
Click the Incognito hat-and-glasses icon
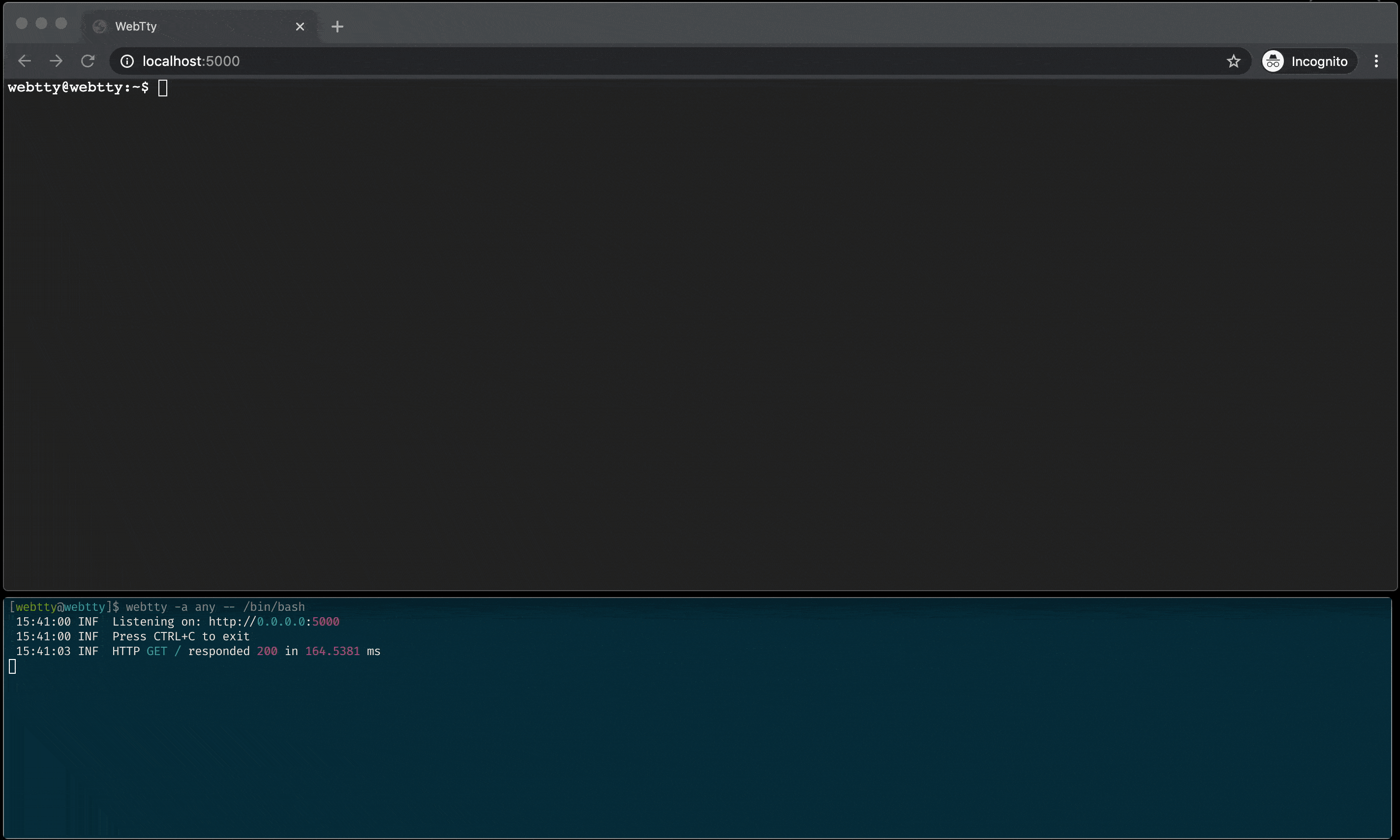[x=1273, y=61]
